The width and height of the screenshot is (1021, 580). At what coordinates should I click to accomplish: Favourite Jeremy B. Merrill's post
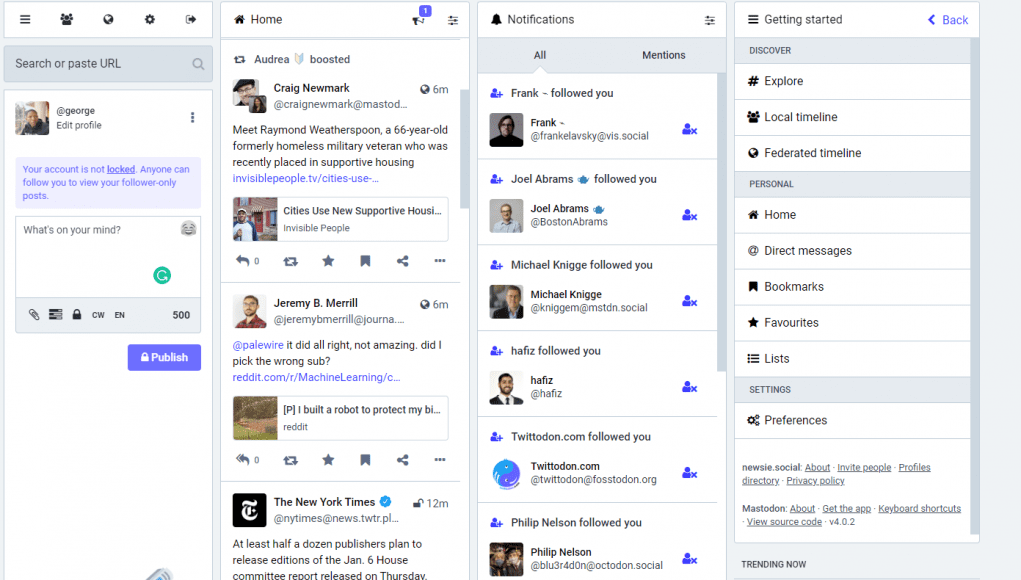pos(328,460)
